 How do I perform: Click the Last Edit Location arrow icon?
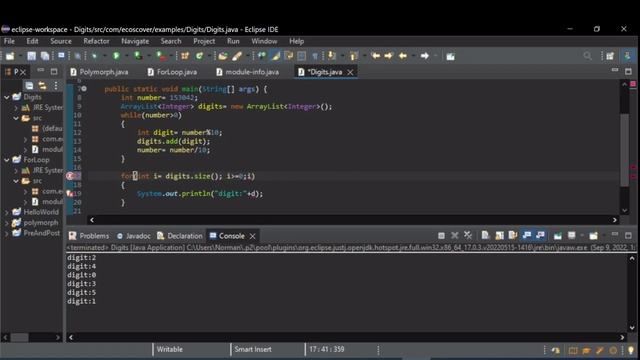click(x=376, y=56)
